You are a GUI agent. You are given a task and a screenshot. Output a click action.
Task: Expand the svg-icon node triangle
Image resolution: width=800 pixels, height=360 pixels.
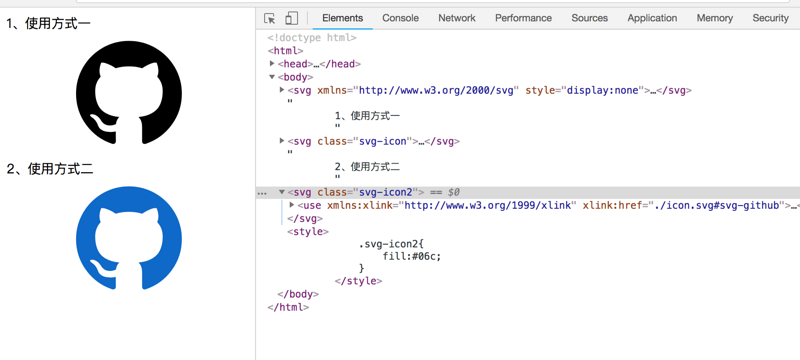(x=282, y=141)
